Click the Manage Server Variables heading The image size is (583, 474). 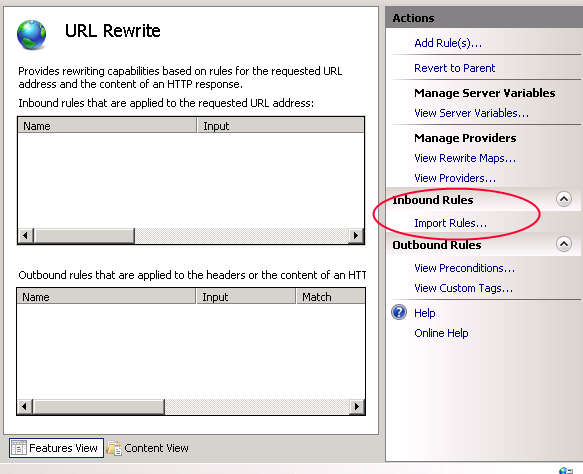click(484, 93)
